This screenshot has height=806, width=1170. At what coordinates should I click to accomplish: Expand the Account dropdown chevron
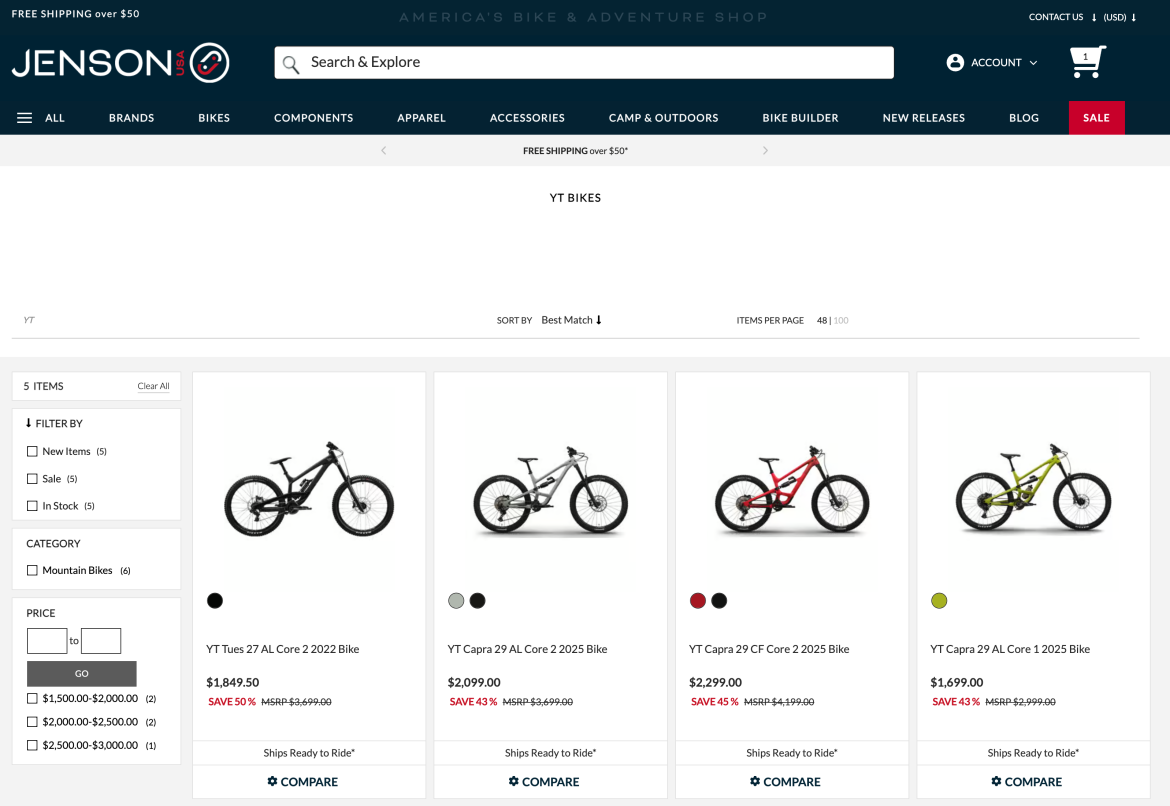click(x=1033, y=62)
